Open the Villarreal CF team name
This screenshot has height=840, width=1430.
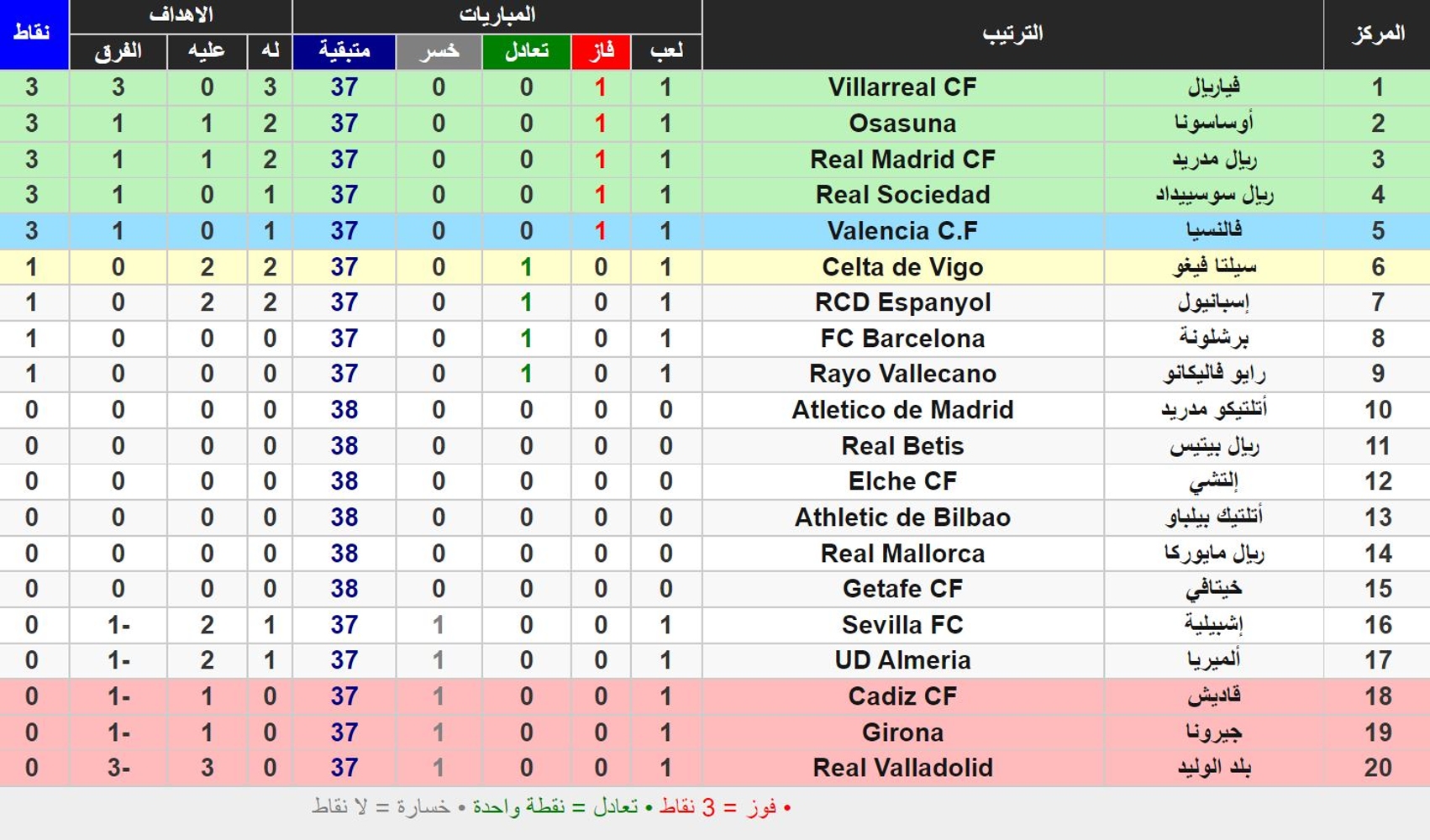tap(902, 87)
